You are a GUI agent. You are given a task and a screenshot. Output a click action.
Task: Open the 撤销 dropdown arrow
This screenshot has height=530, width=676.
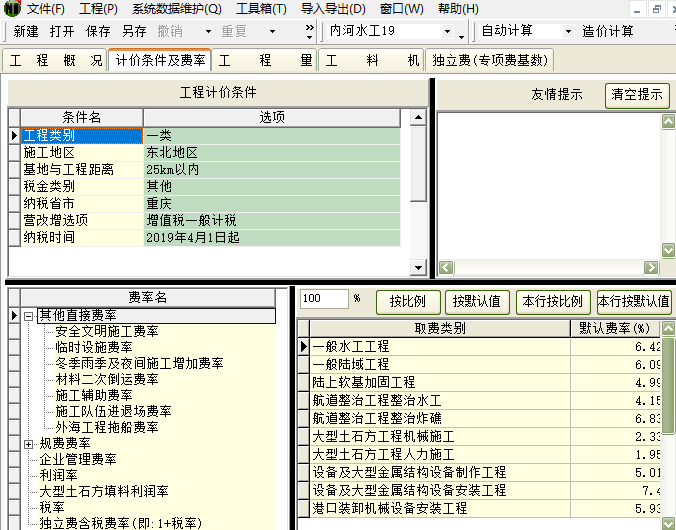208,31
